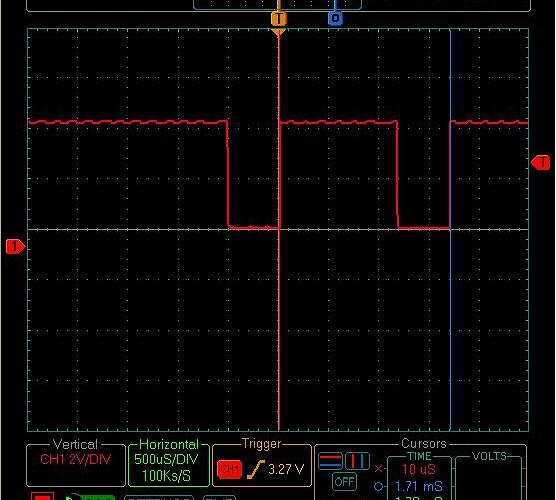This screenshot has height=500, width=556.
Task: Click the 3.27 V trigger level value
Action: point(286,470)
